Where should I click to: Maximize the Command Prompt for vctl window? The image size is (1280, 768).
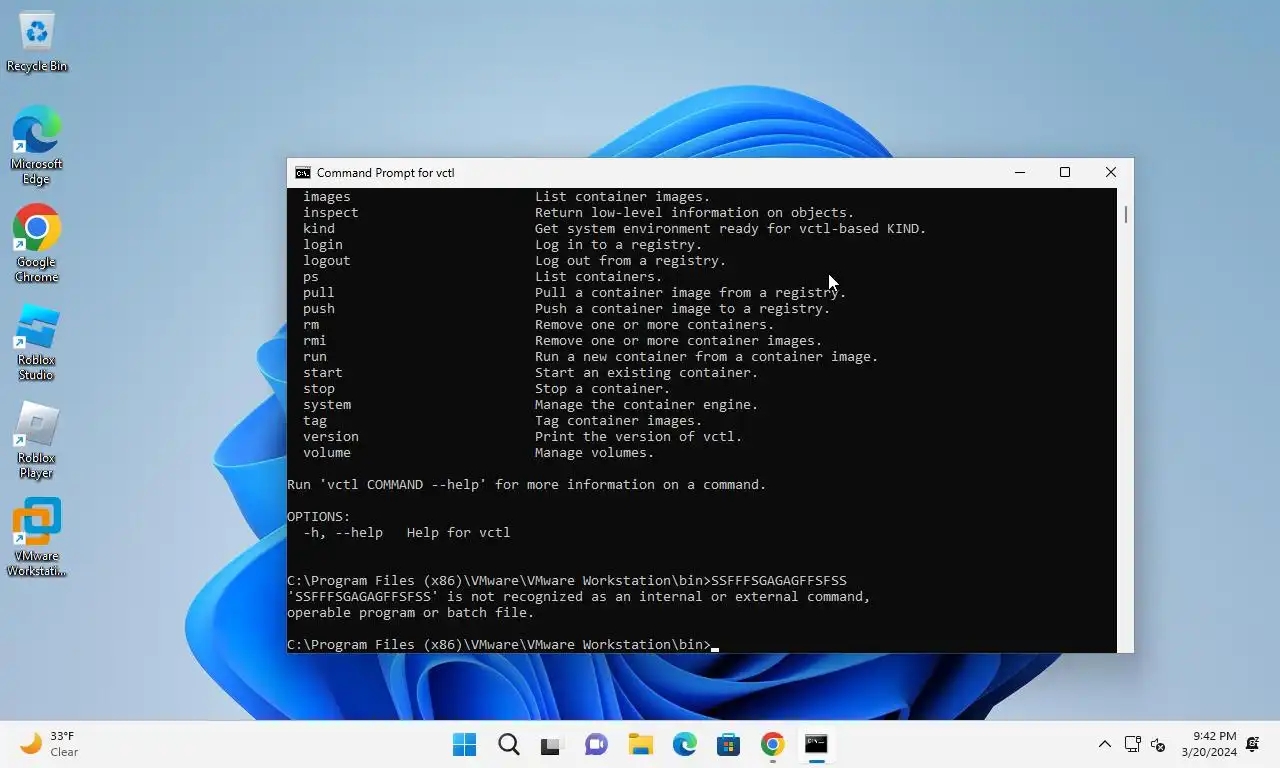point(1065,172)
